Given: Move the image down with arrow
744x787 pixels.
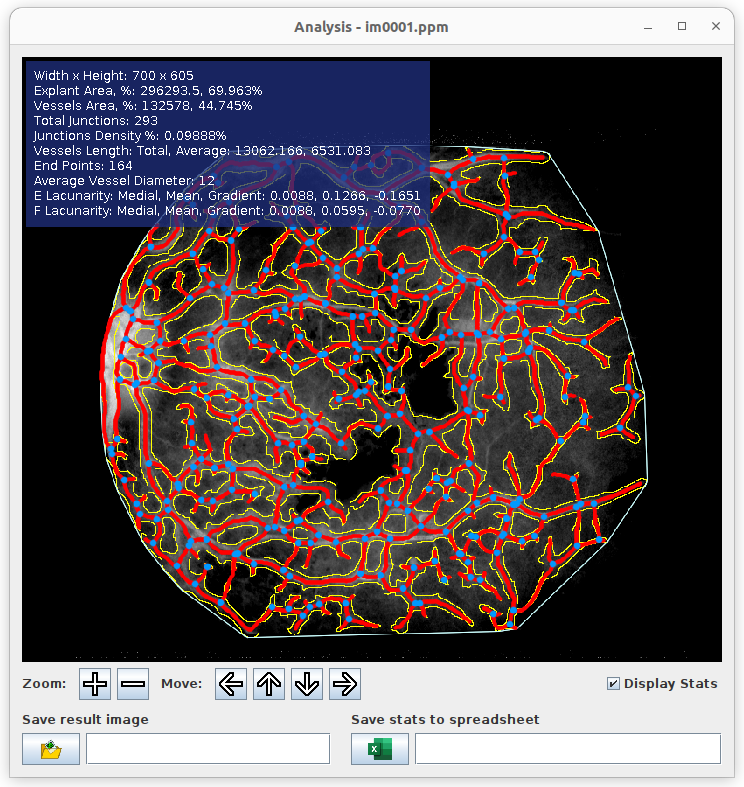Looking at the screenshot, I should click(307, 684).
